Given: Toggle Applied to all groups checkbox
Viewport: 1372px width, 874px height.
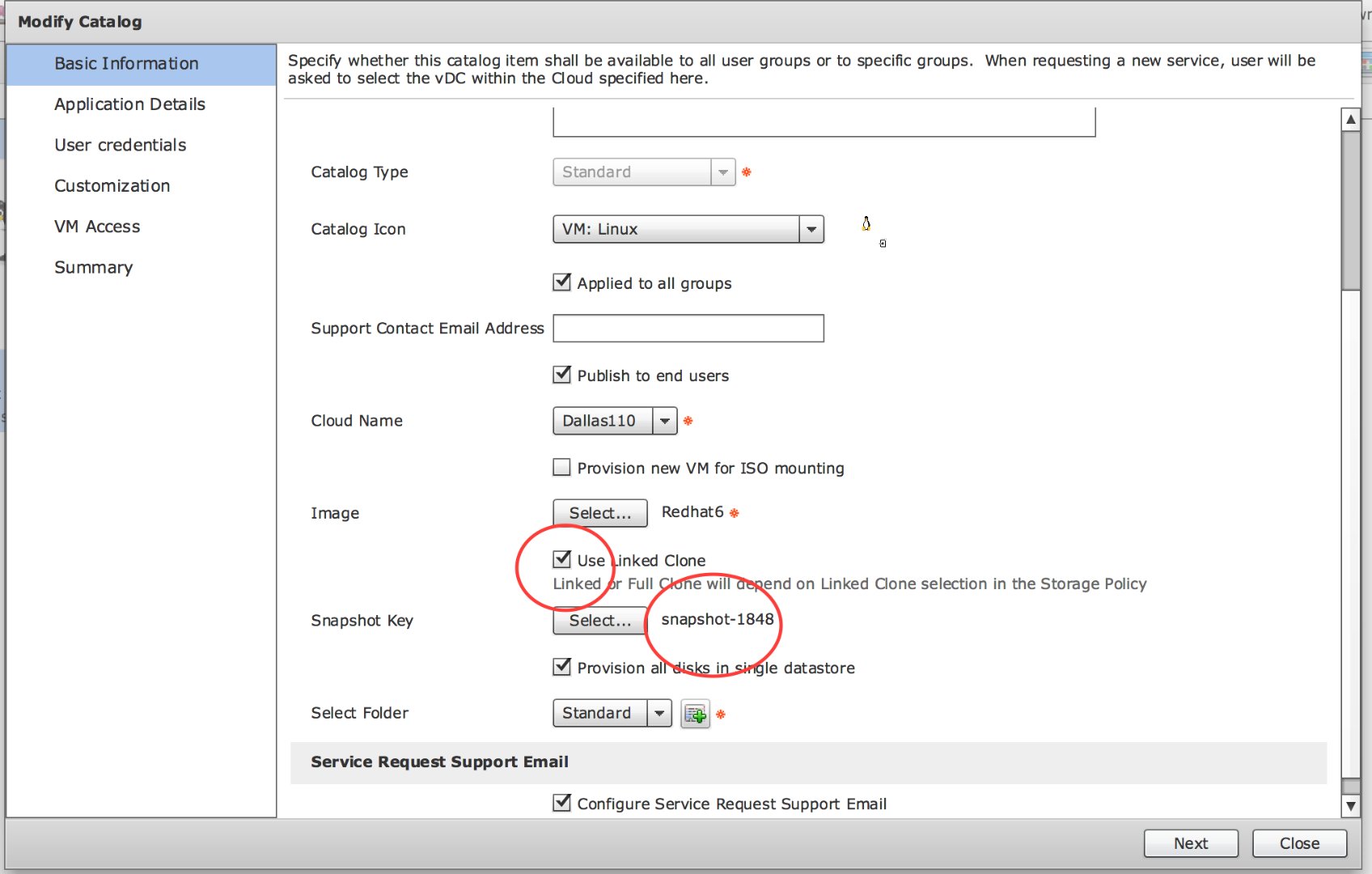Looking at the screenshot, I should (561, 282).
